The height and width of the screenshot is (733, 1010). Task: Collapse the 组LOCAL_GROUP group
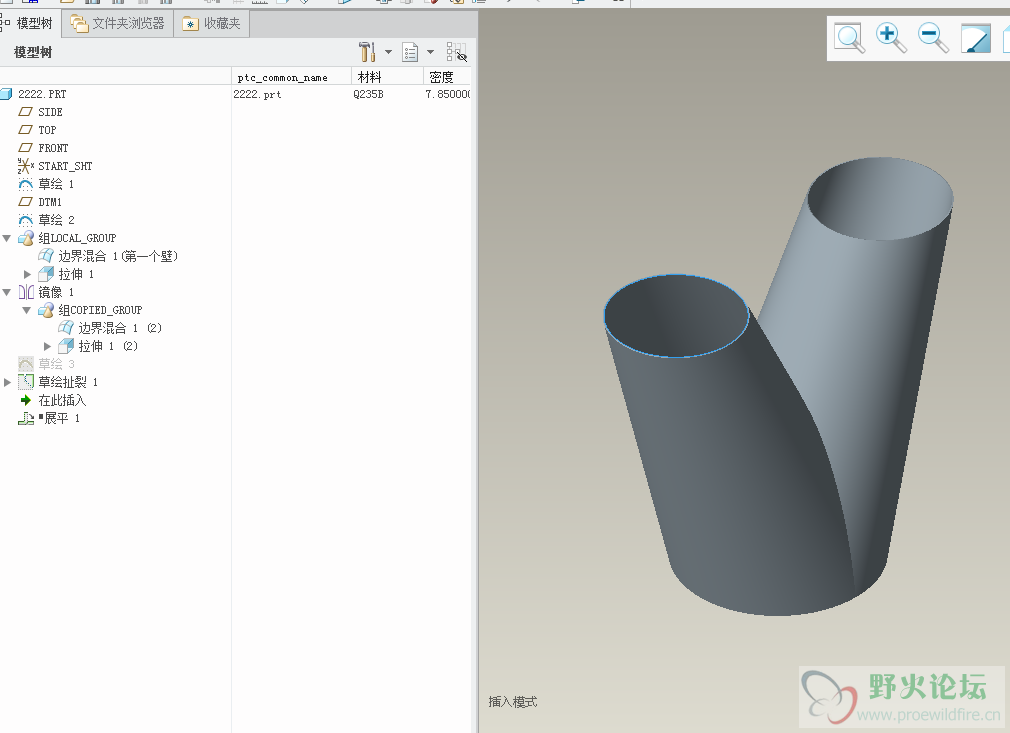(7, 238)
